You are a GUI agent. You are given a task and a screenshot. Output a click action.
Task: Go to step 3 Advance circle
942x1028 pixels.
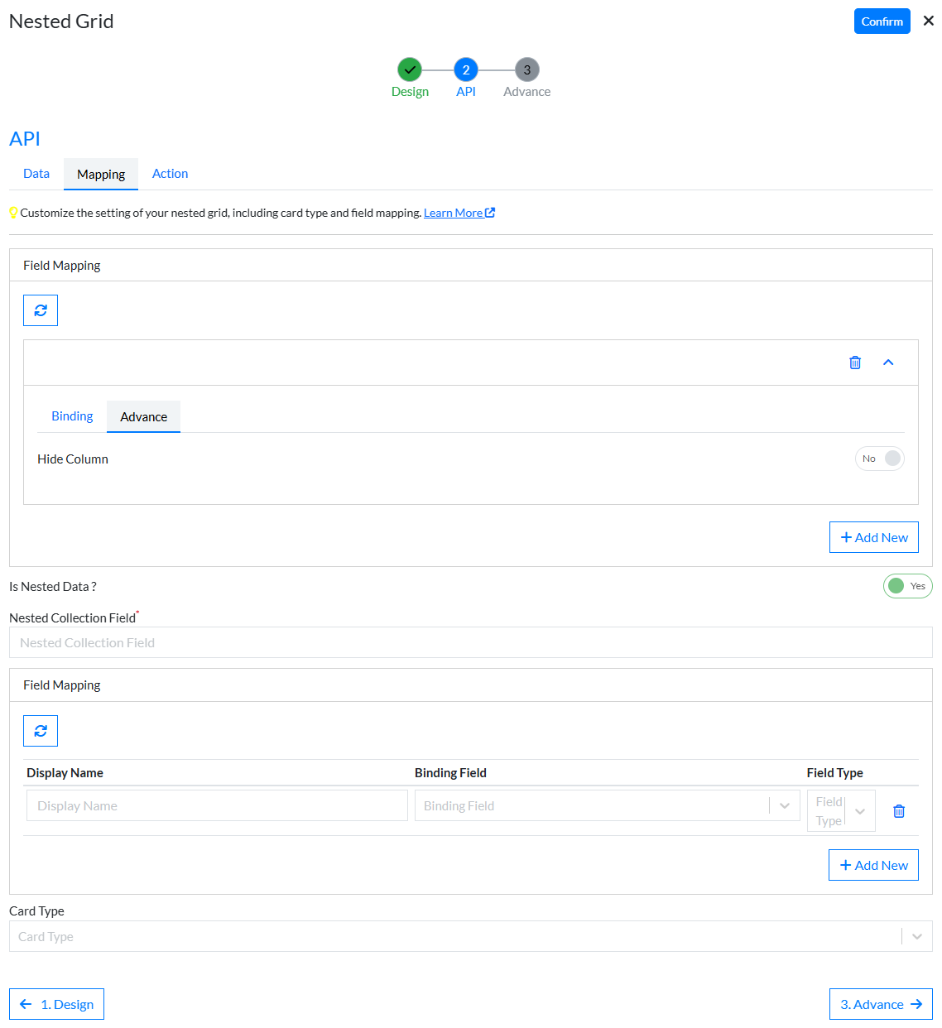point(527,69)
